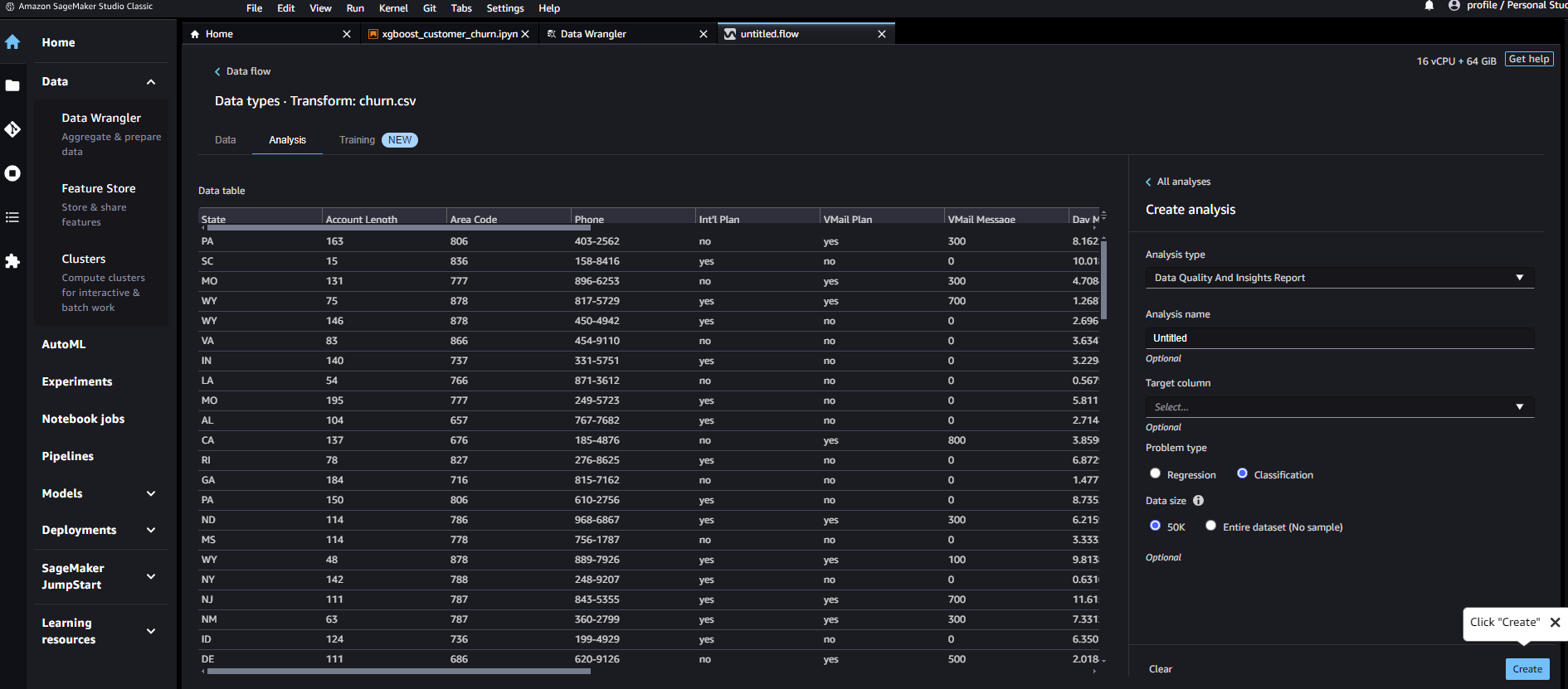Open the Tabs menu

(461, 8)
